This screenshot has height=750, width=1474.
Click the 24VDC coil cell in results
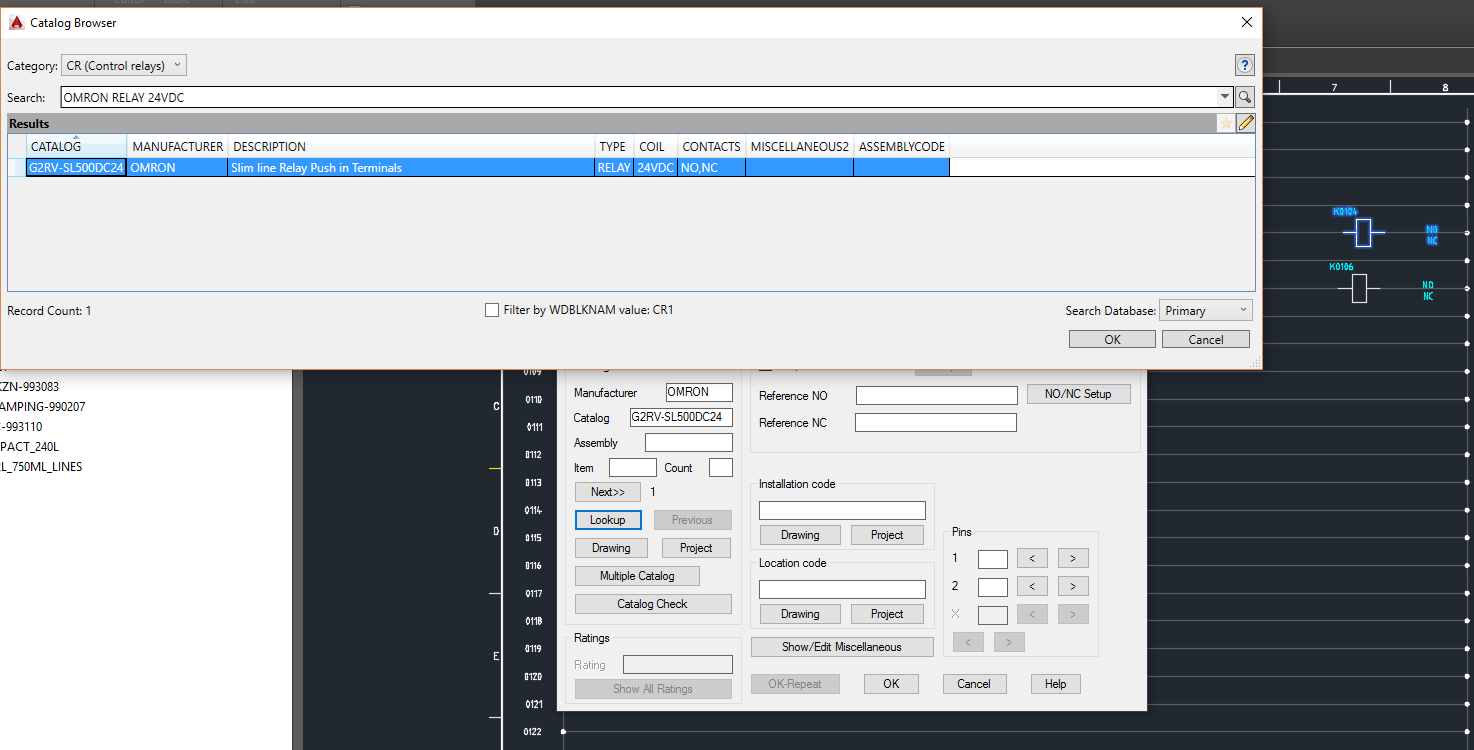(656, 168)
